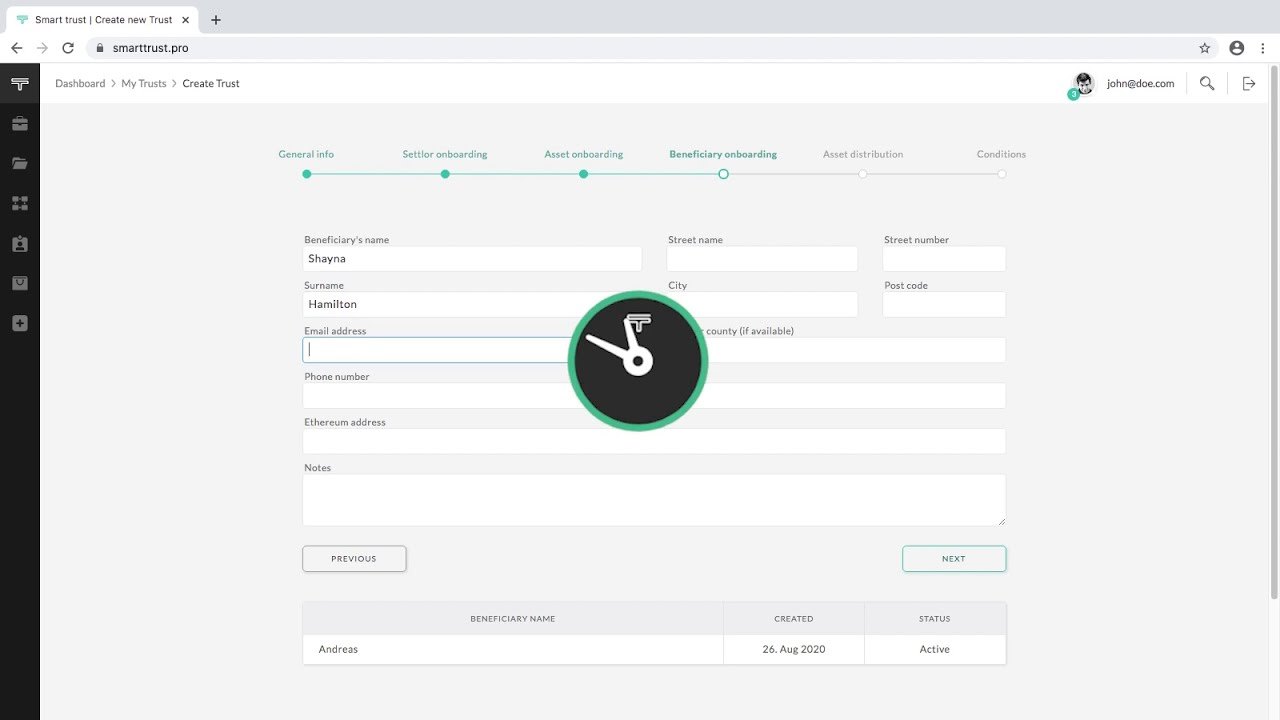Select the Conditions step marker
This screenshot has width=1280, height=720.
1001,174
